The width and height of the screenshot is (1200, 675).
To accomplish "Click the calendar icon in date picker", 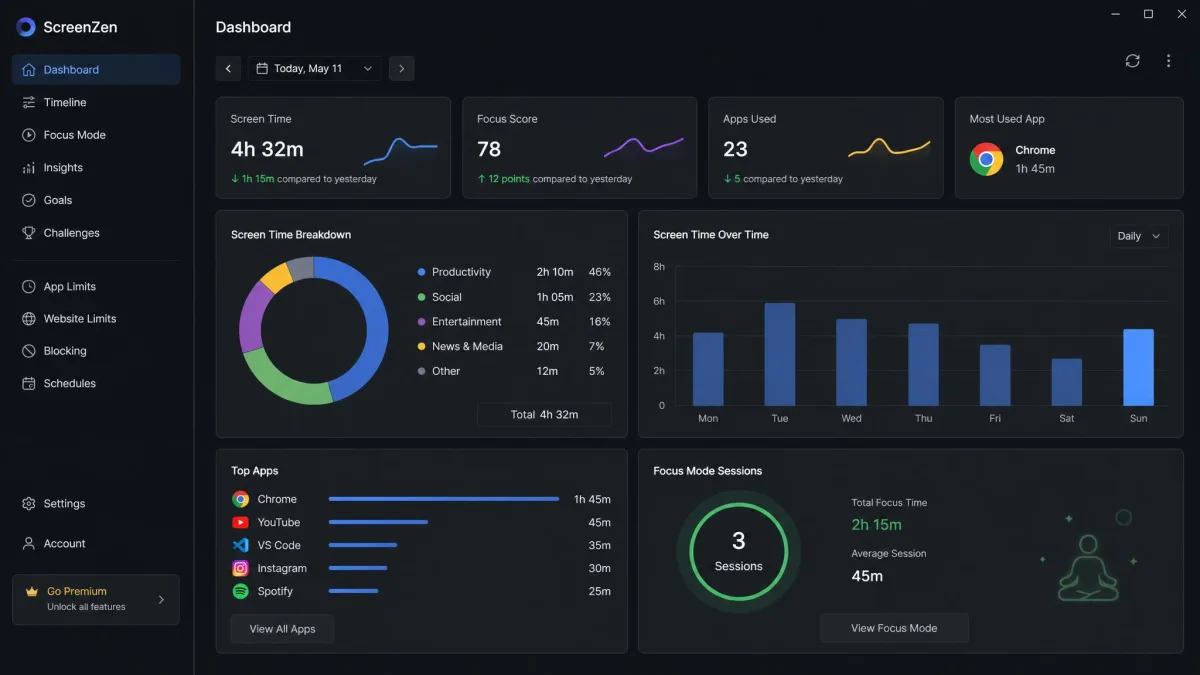I will pyautogui.click(x=262, y=69).
